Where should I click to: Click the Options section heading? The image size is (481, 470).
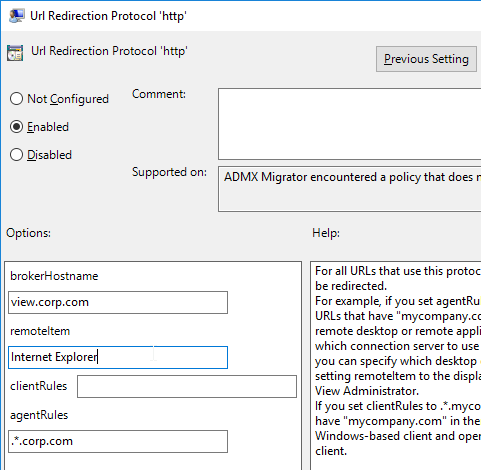pos(28,233)
